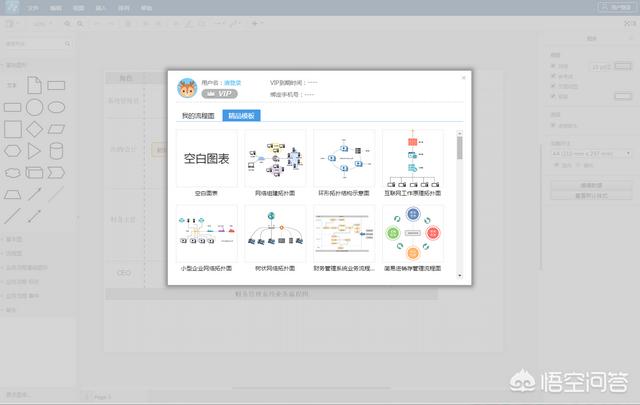
Task: Click the 请登录 username link
Action: coord(233,83)
